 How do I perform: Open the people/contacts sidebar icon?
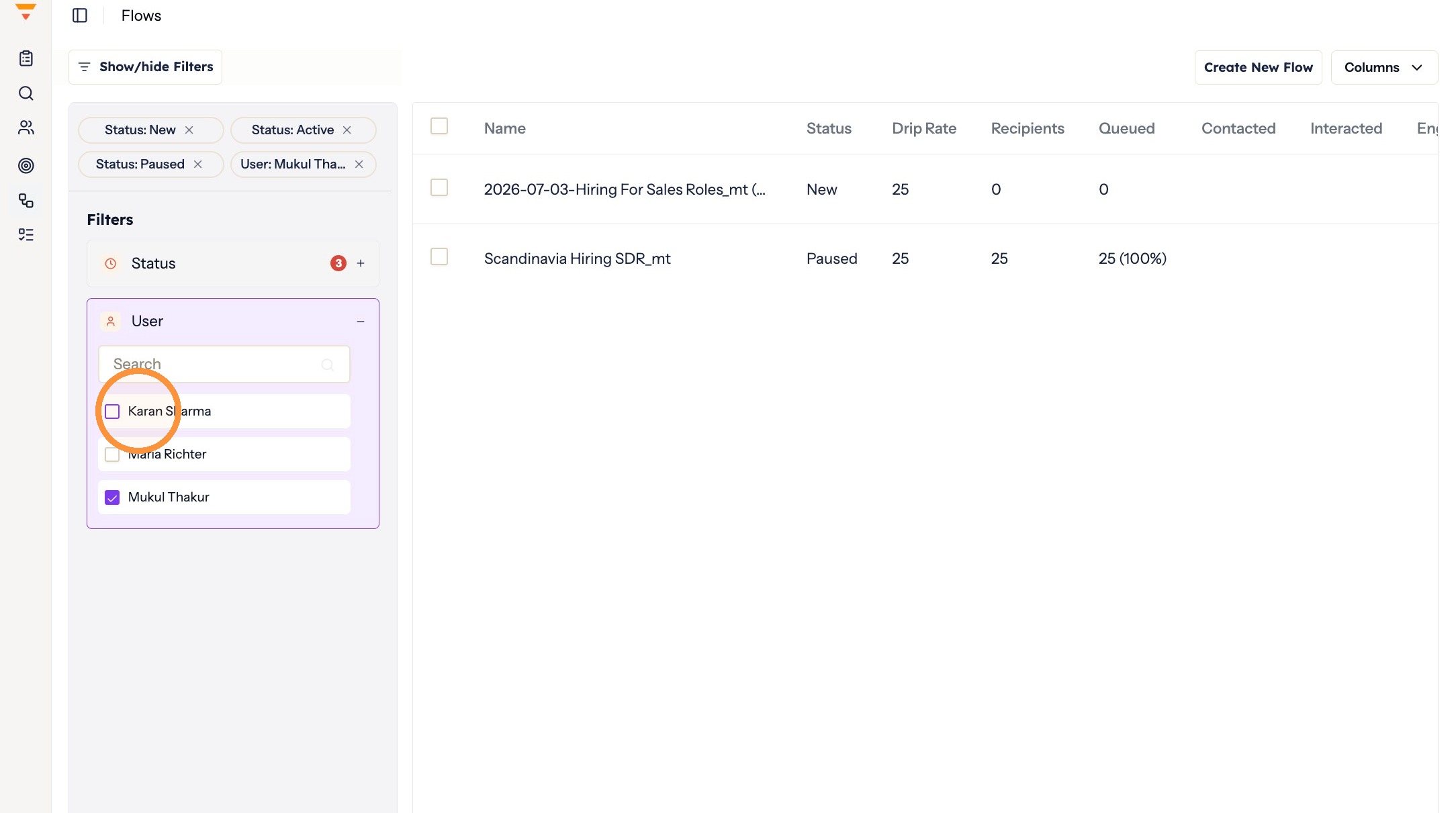coord(26,128)
